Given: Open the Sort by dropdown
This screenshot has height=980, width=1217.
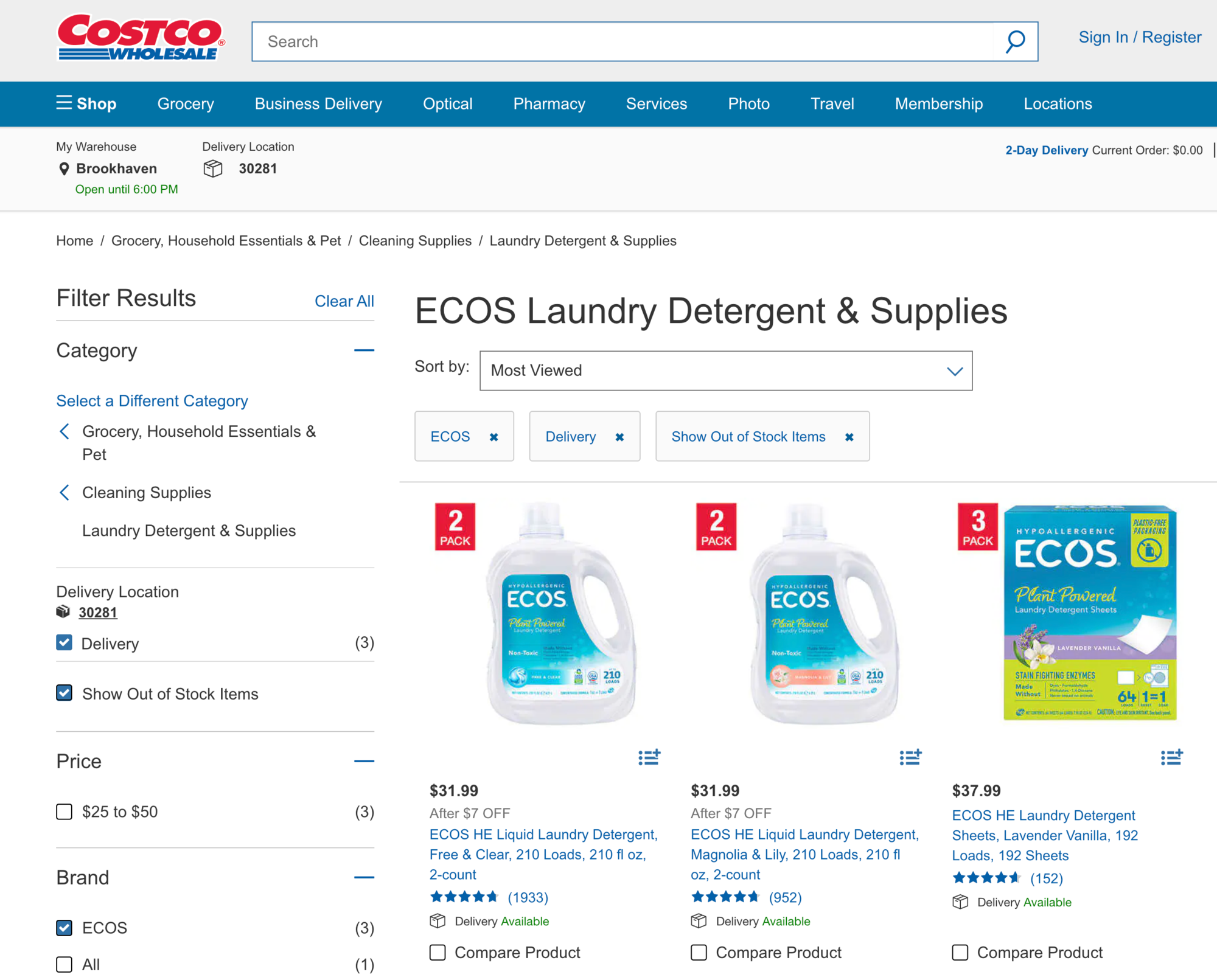Looking at the screenshot, I should click(725, 370).
